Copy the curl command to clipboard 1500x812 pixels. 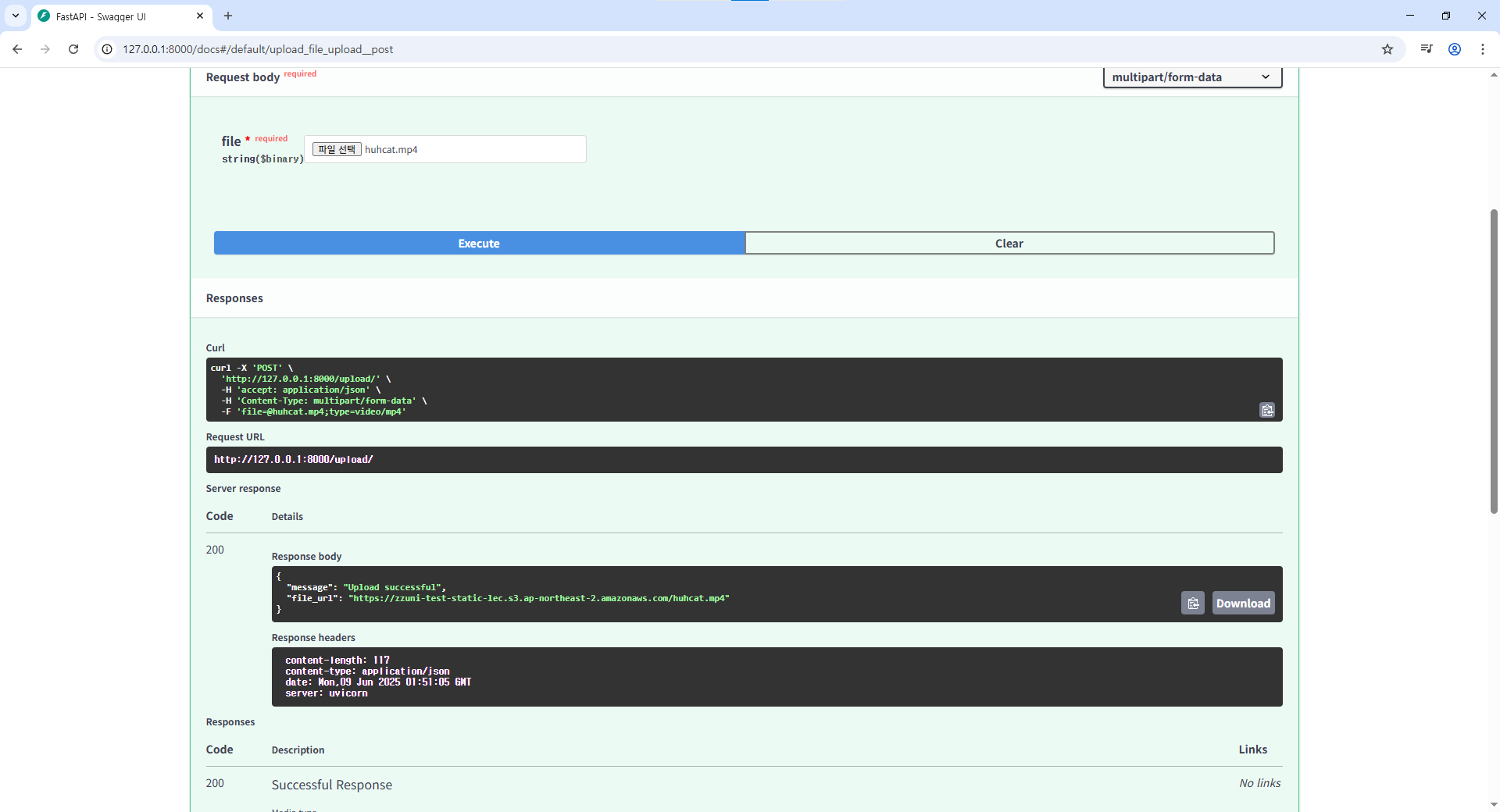pyautogui.click(x=1267, y=410)
